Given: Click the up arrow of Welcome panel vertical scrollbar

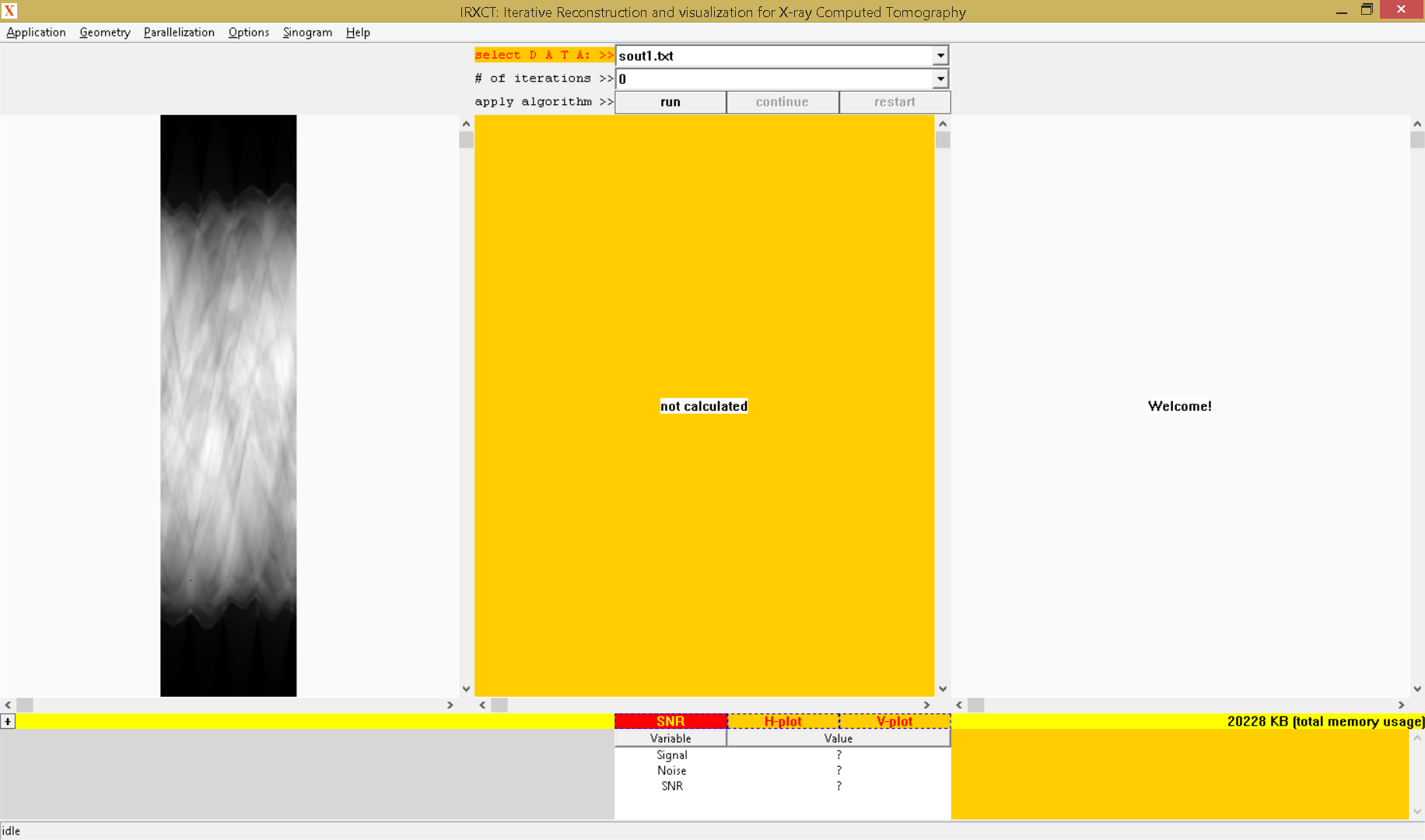Looking at the screenshot, I should click(x=1417, y=124).
